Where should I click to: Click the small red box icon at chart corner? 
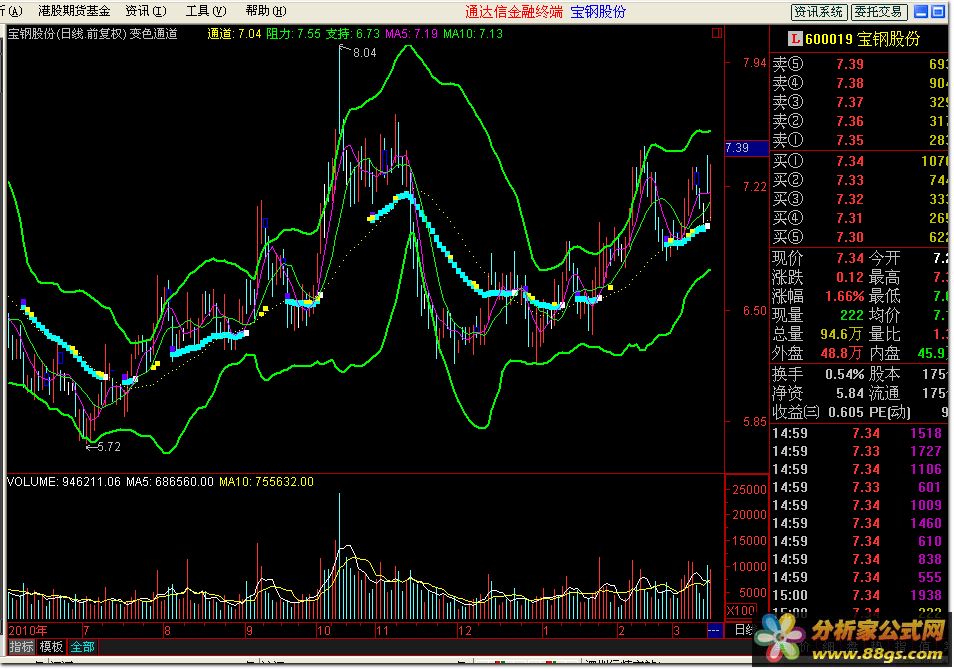click(717, 33)
